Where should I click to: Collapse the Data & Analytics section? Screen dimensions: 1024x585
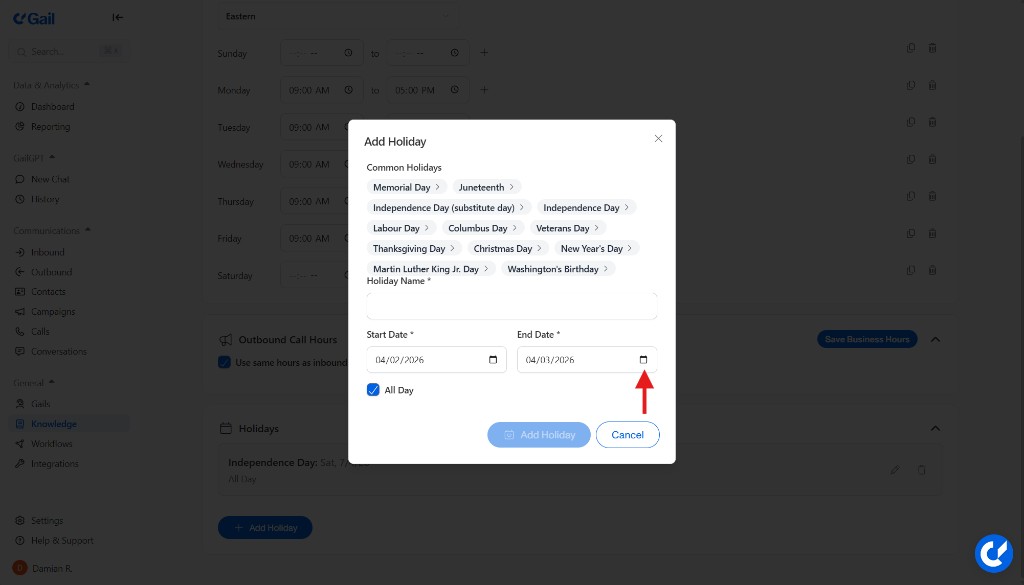coord(52,85)
